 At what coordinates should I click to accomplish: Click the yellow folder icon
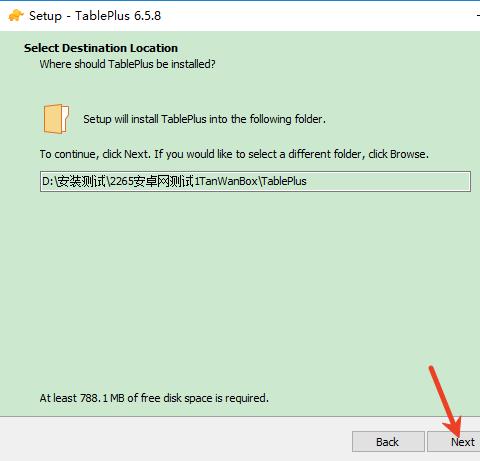coord(56,119)
